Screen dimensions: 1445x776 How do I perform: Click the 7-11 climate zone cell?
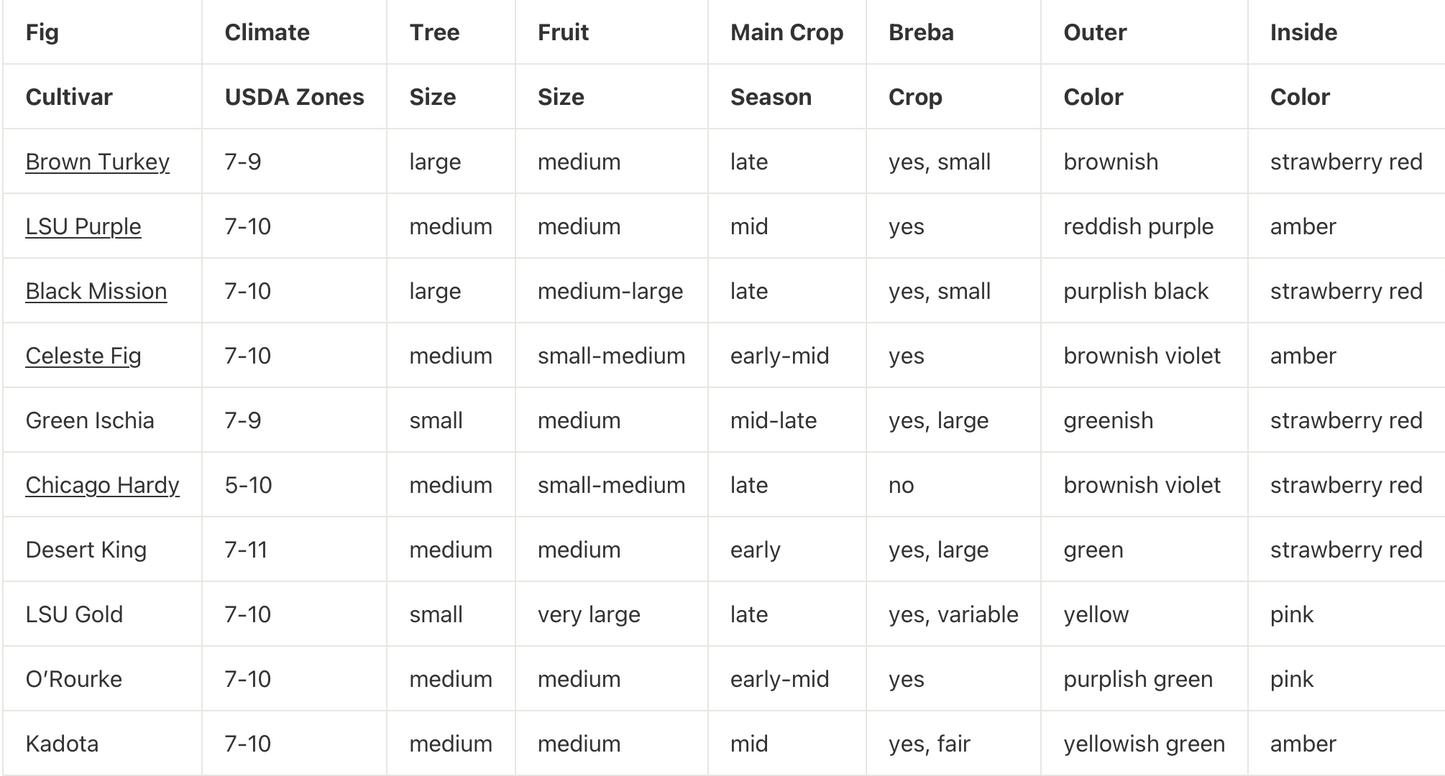246,550
